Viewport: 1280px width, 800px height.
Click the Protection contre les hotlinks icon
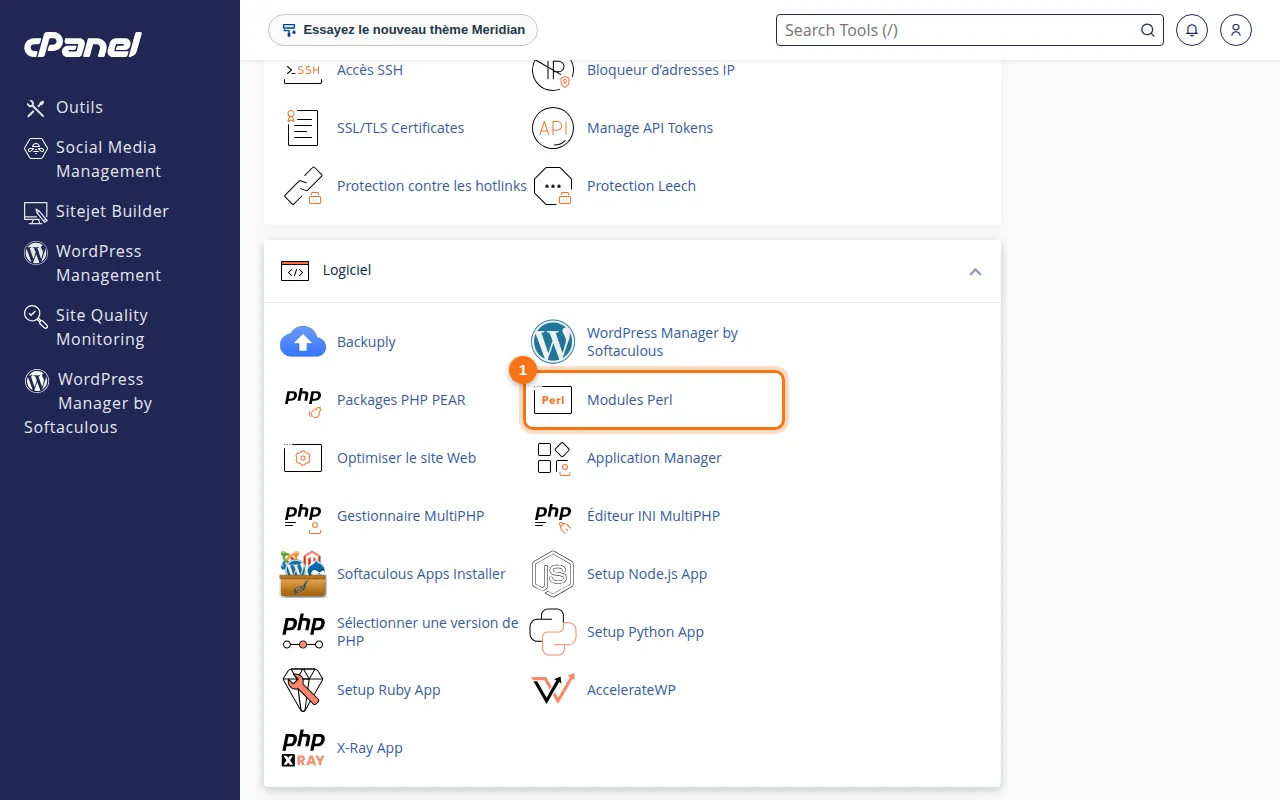point(303,186)
